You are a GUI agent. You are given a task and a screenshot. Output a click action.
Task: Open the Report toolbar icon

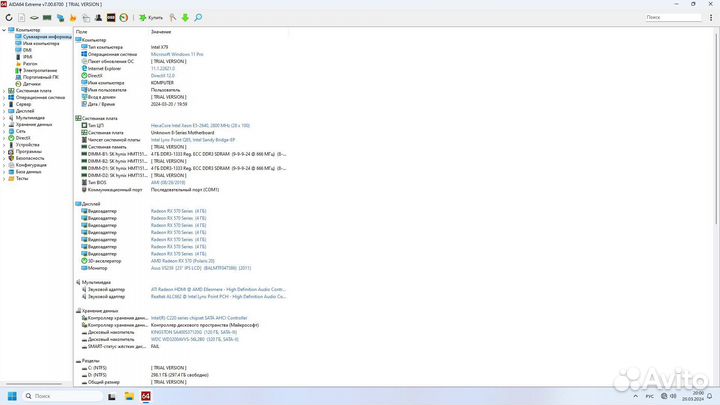click(22, 17)
